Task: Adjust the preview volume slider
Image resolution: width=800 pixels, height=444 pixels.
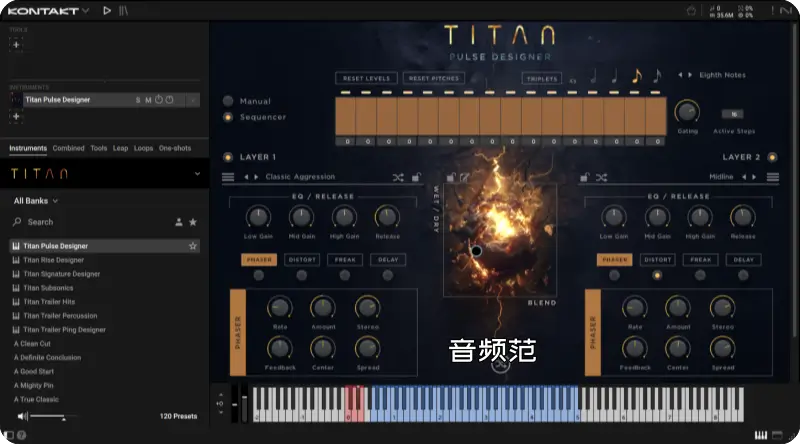Action: [x=48, y=415]
